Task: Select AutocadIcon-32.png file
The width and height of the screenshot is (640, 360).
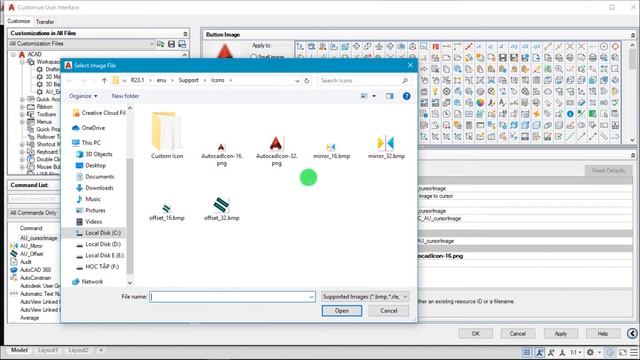Action: click(x=276, y=151)
